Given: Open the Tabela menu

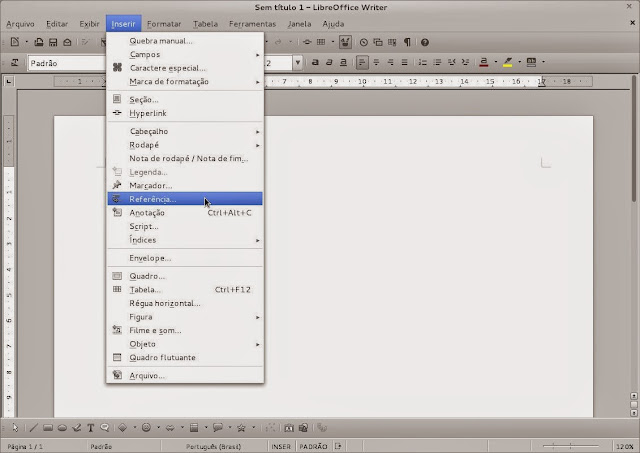Looking at the screenshot, I should coord(205,24).
